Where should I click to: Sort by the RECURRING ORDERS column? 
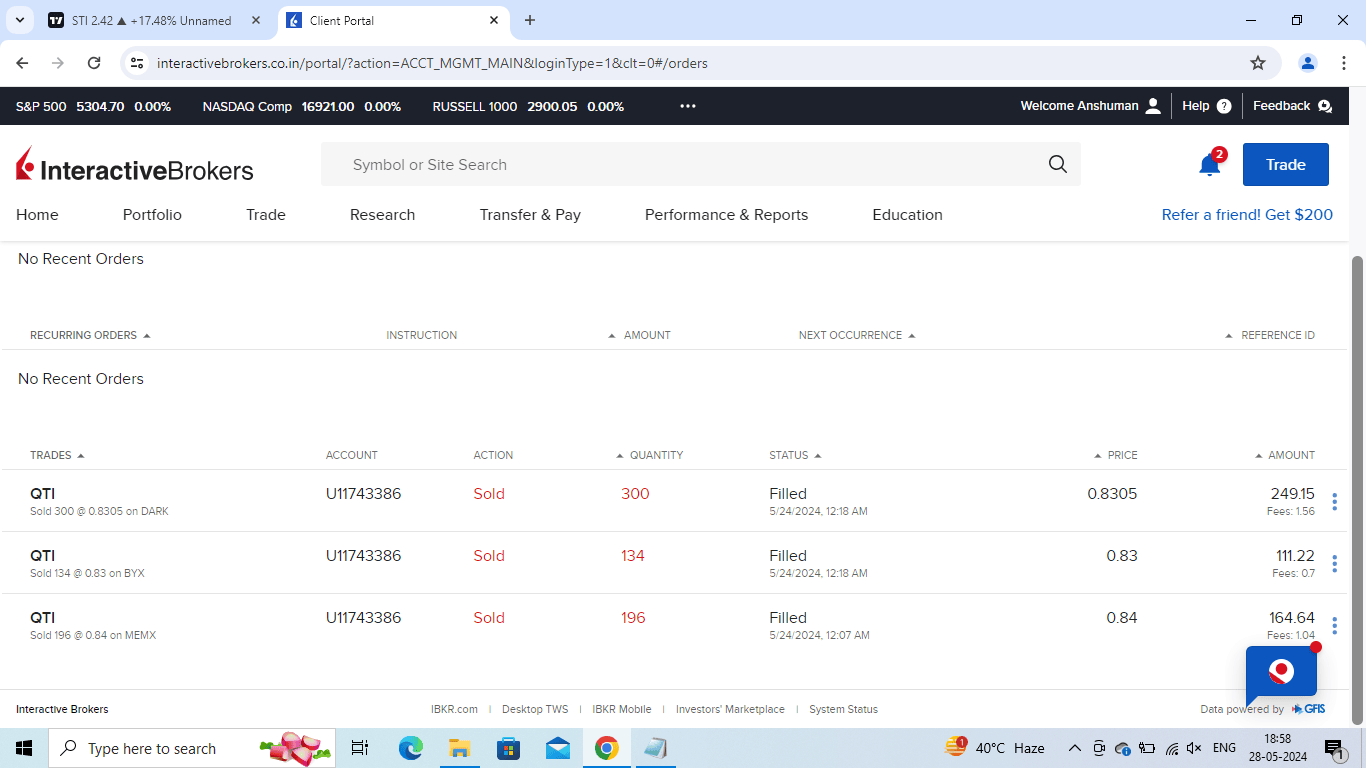coord(90,335)
